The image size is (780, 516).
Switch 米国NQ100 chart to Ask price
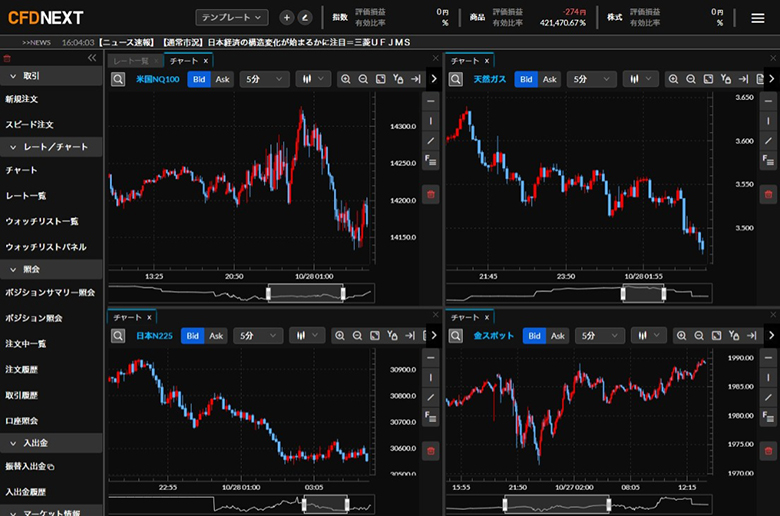pos(222,79)
